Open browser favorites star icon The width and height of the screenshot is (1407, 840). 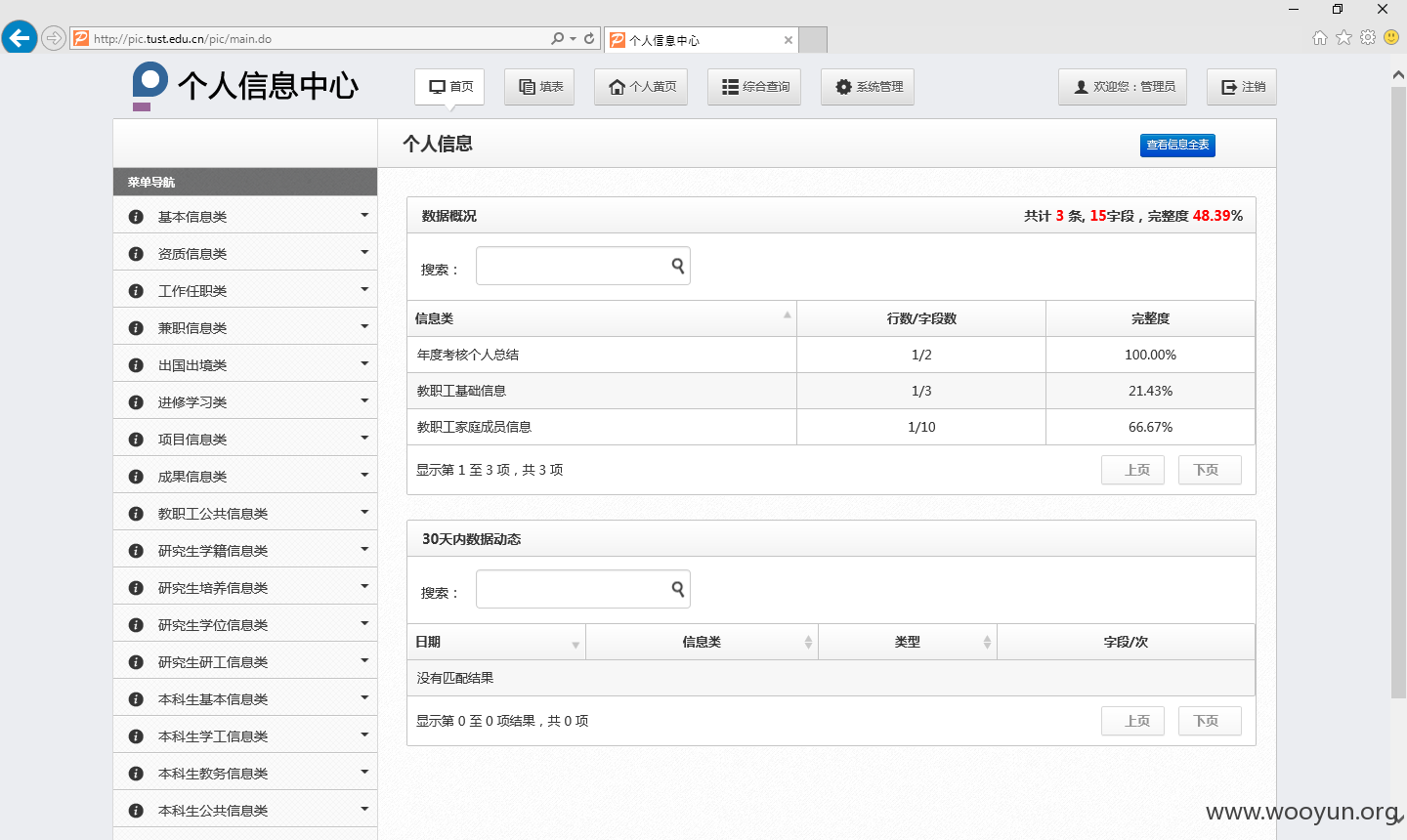coord(1343,37)
